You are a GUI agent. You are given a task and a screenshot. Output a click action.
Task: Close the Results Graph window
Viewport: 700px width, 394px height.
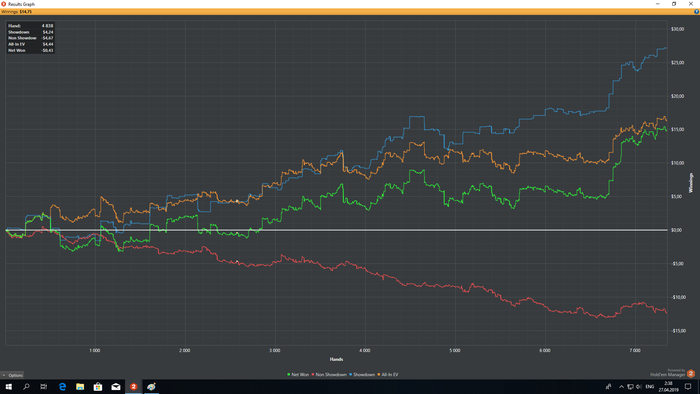(x=691, y=4)
